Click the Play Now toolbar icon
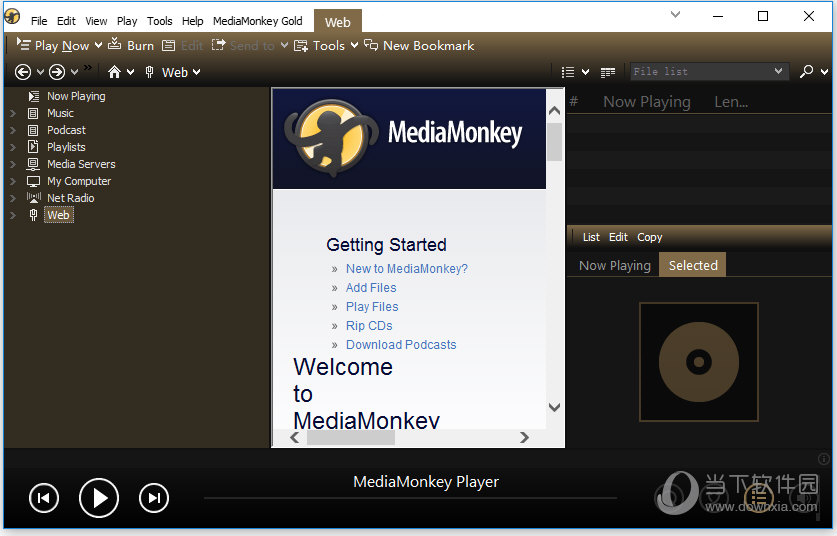Viewport: 837px width, 536px height. pyautogui.click(x=23, y=44)
